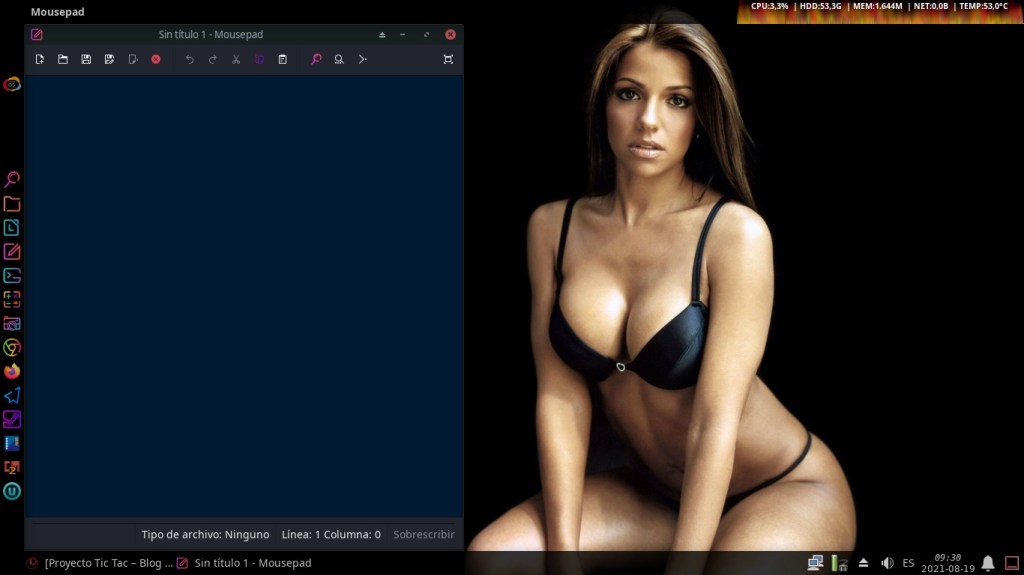Paste clipboard contents using the toolbar icon

coord(282,60)
